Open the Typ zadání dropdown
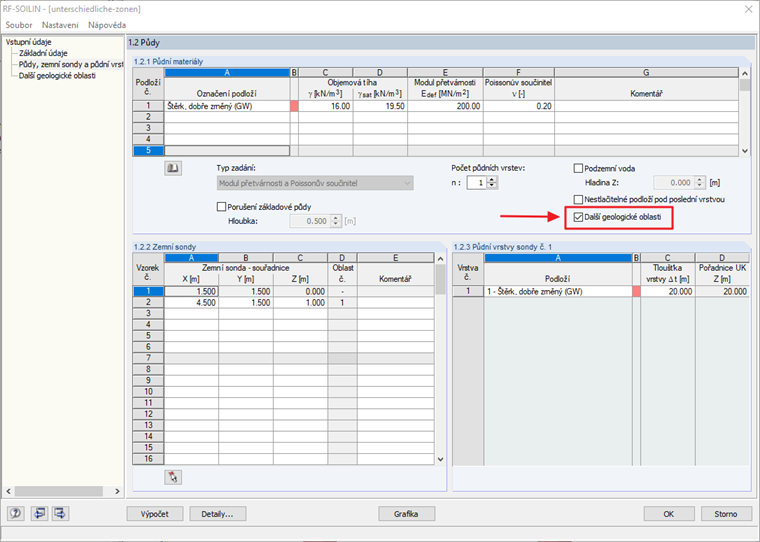This screenshot has height=542, width=760. coord(315,183)
